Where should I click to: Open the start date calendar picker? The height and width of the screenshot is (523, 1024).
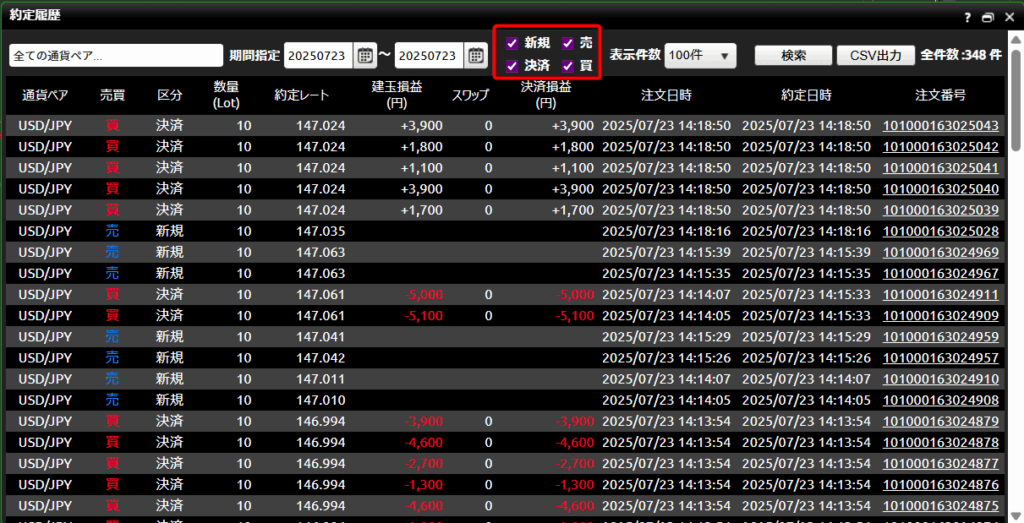pos(366,55)
